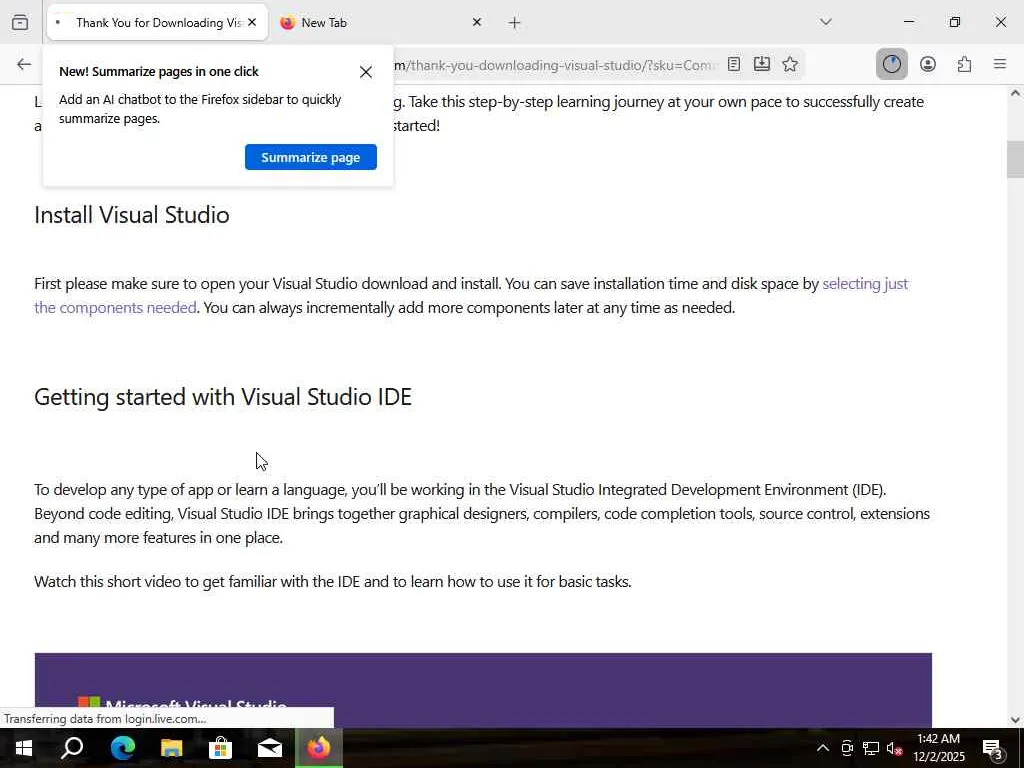Switch to the New Tab tab
The width and height of the screenshot is (1024, 768).
(x=381, y=22)
